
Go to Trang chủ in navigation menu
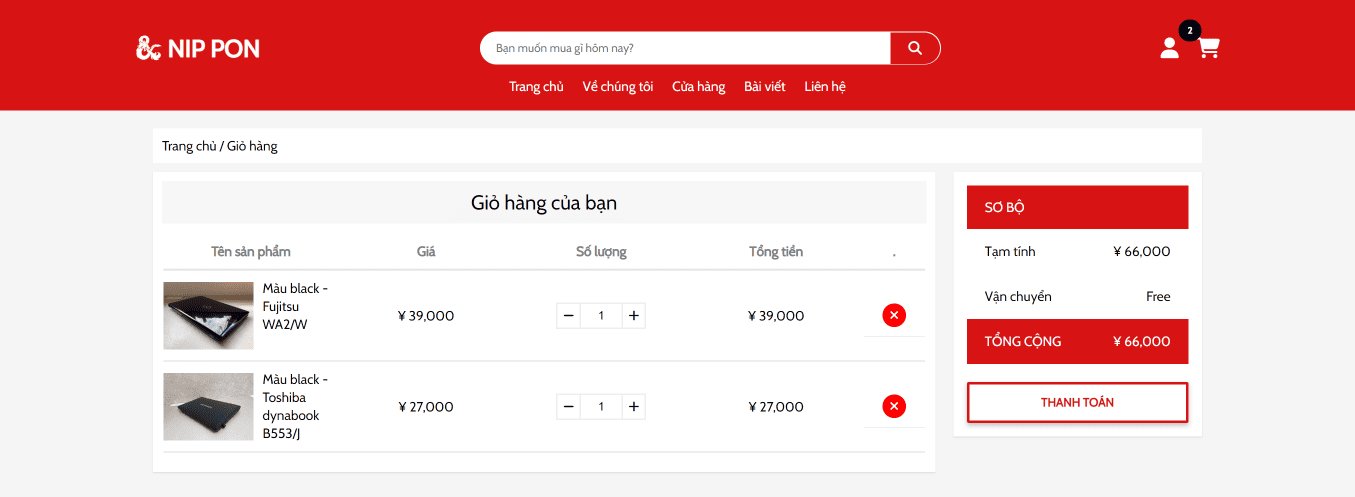point(536,87)
